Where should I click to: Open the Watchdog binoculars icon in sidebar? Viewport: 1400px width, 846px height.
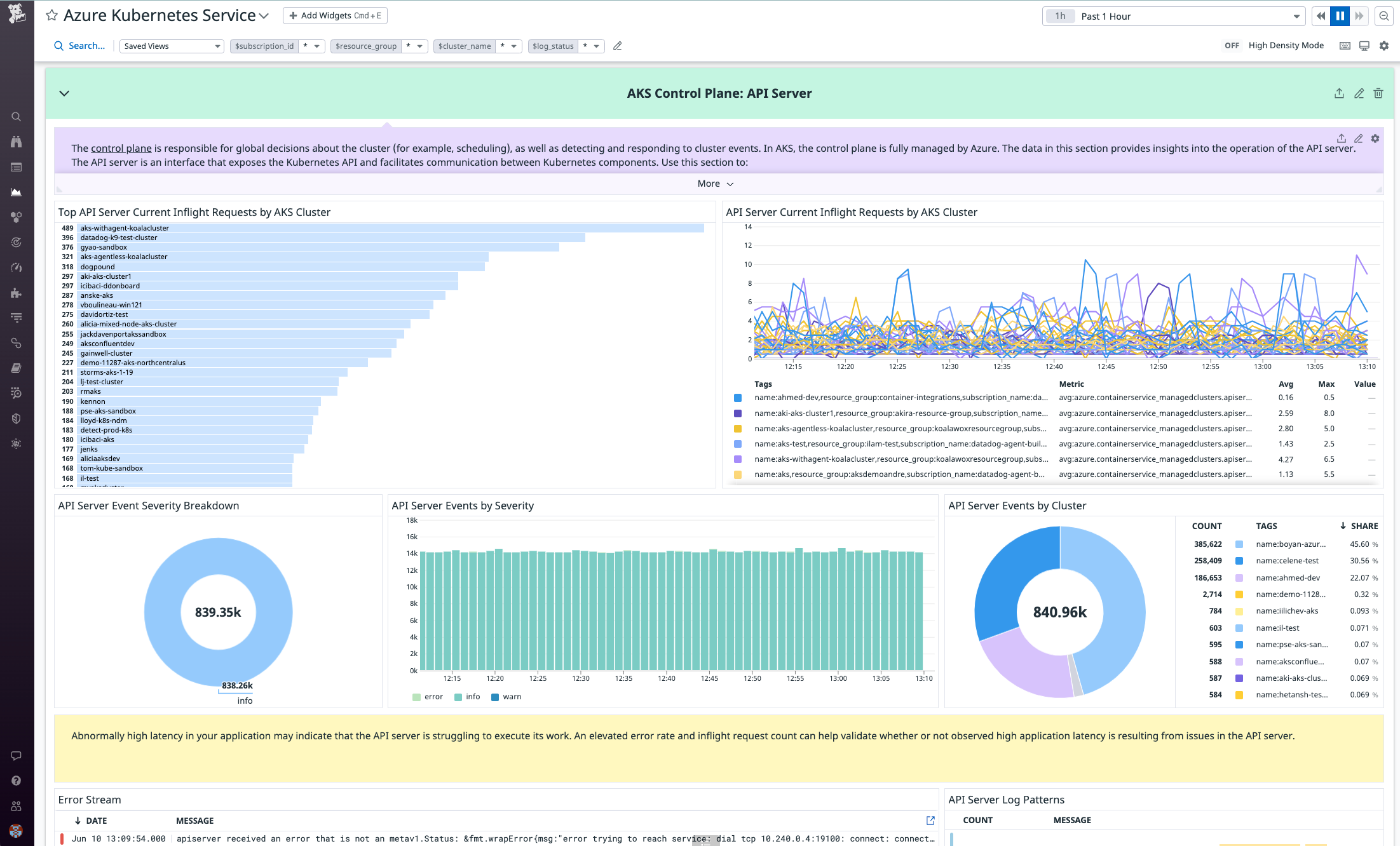pos(16,141)
